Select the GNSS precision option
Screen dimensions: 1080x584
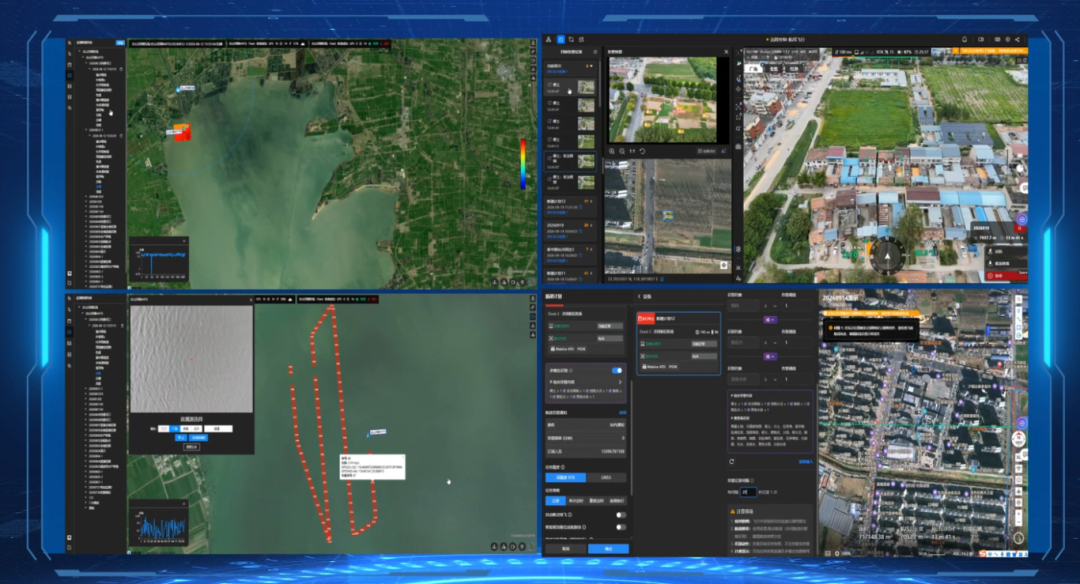click(606, 477)
